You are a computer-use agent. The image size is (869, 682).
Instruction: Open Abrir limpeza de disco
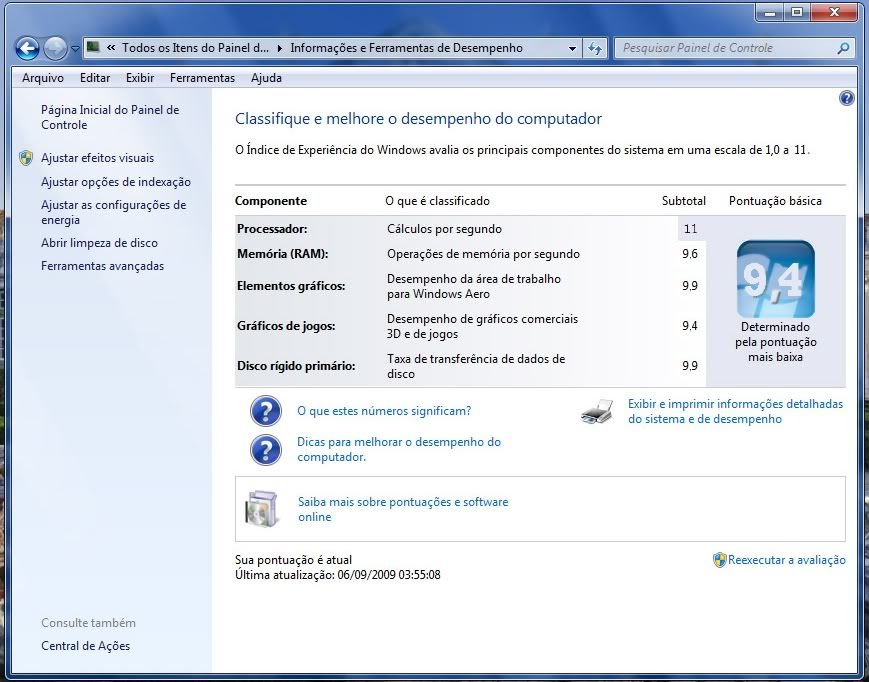pyautogui.click(x=99, y=243)
